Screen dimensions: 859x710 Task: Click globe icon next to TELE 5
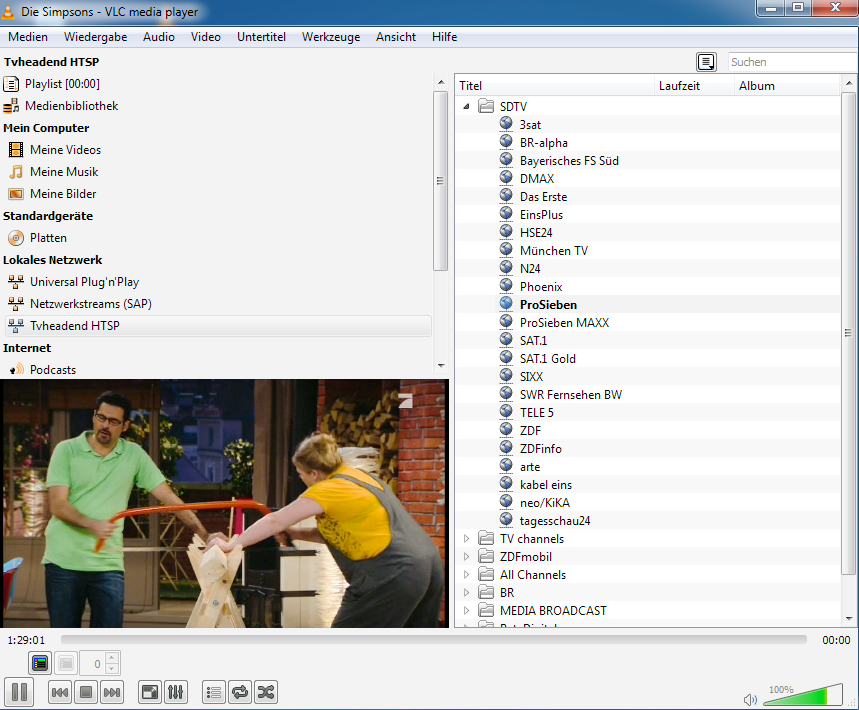coord(506,412)
